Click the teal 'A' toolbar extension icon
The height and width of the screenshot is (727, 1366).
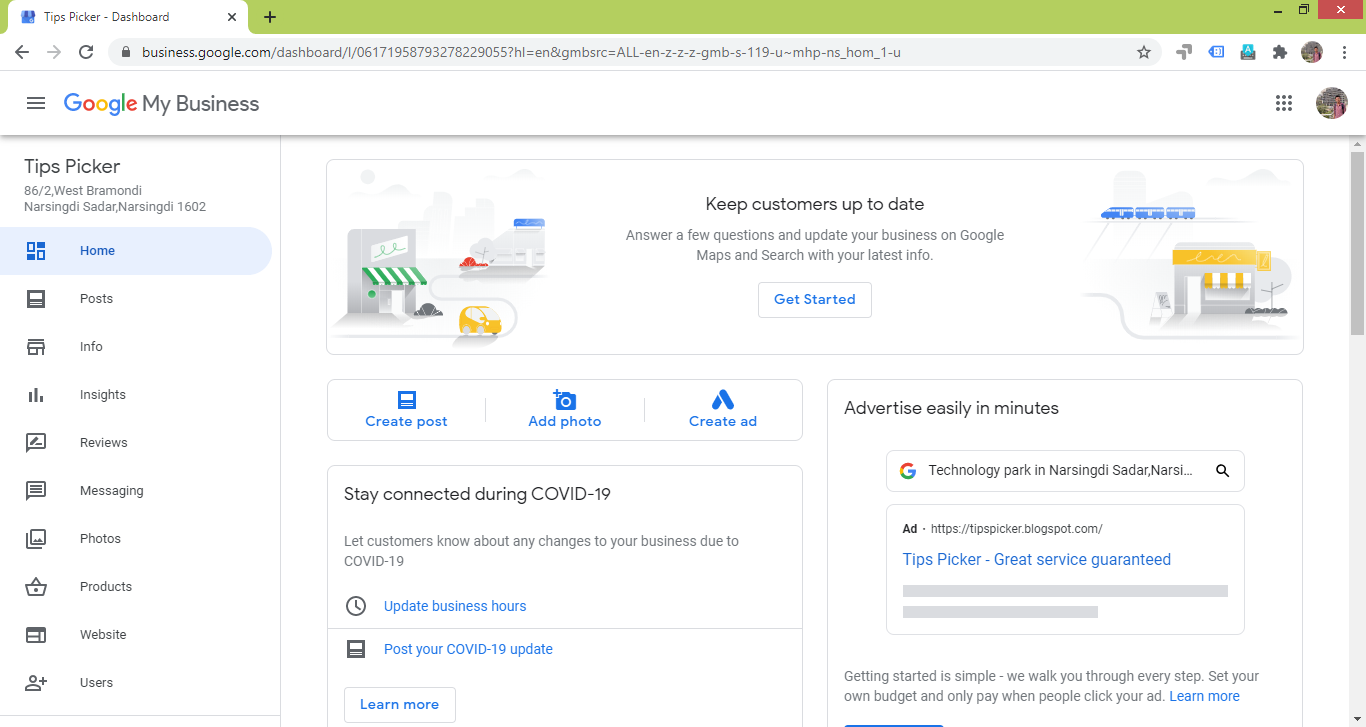(x=1248, y=52)
